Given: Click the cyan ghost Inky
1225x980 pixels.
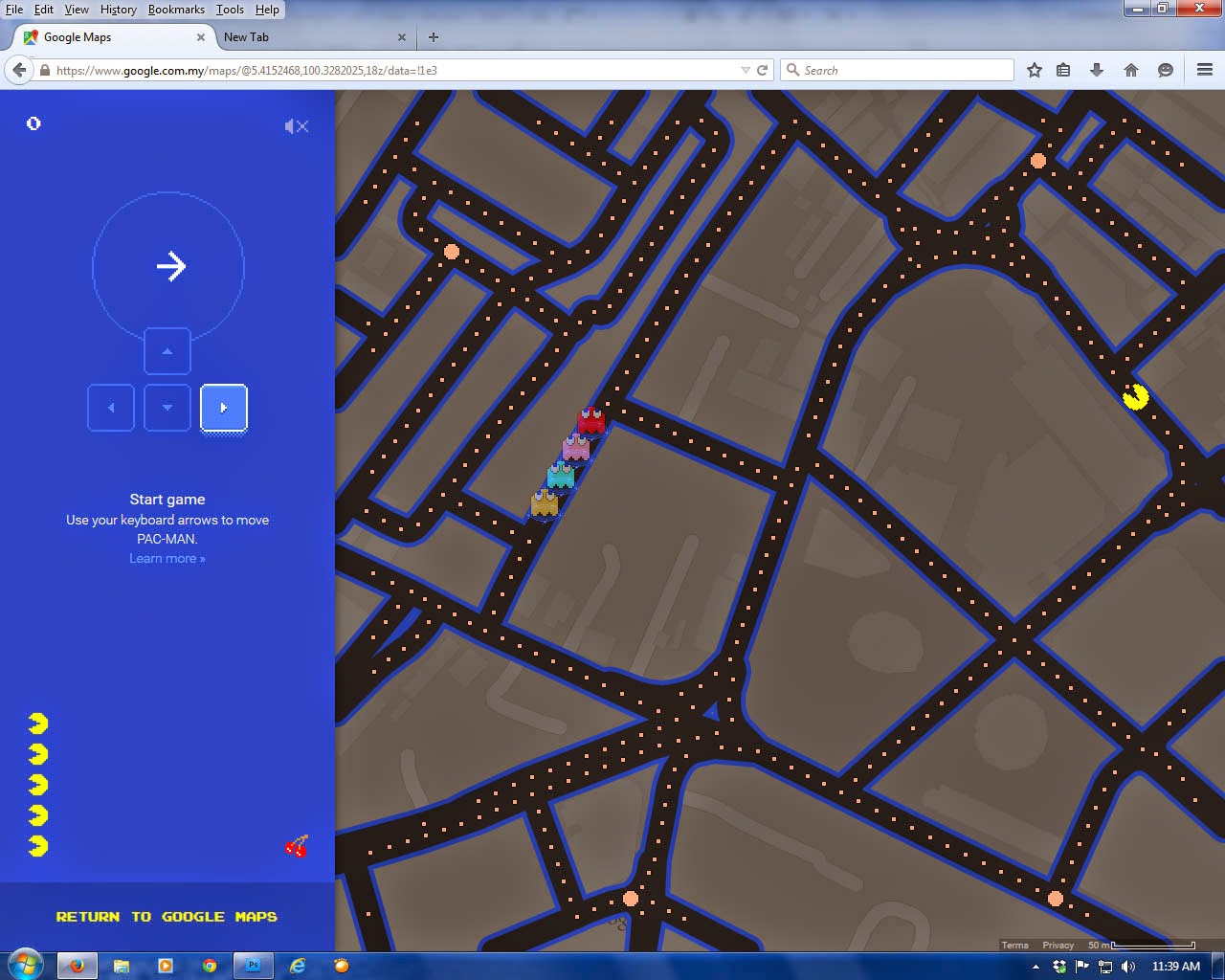Looking at the screenshot, I should click(561, 476).
